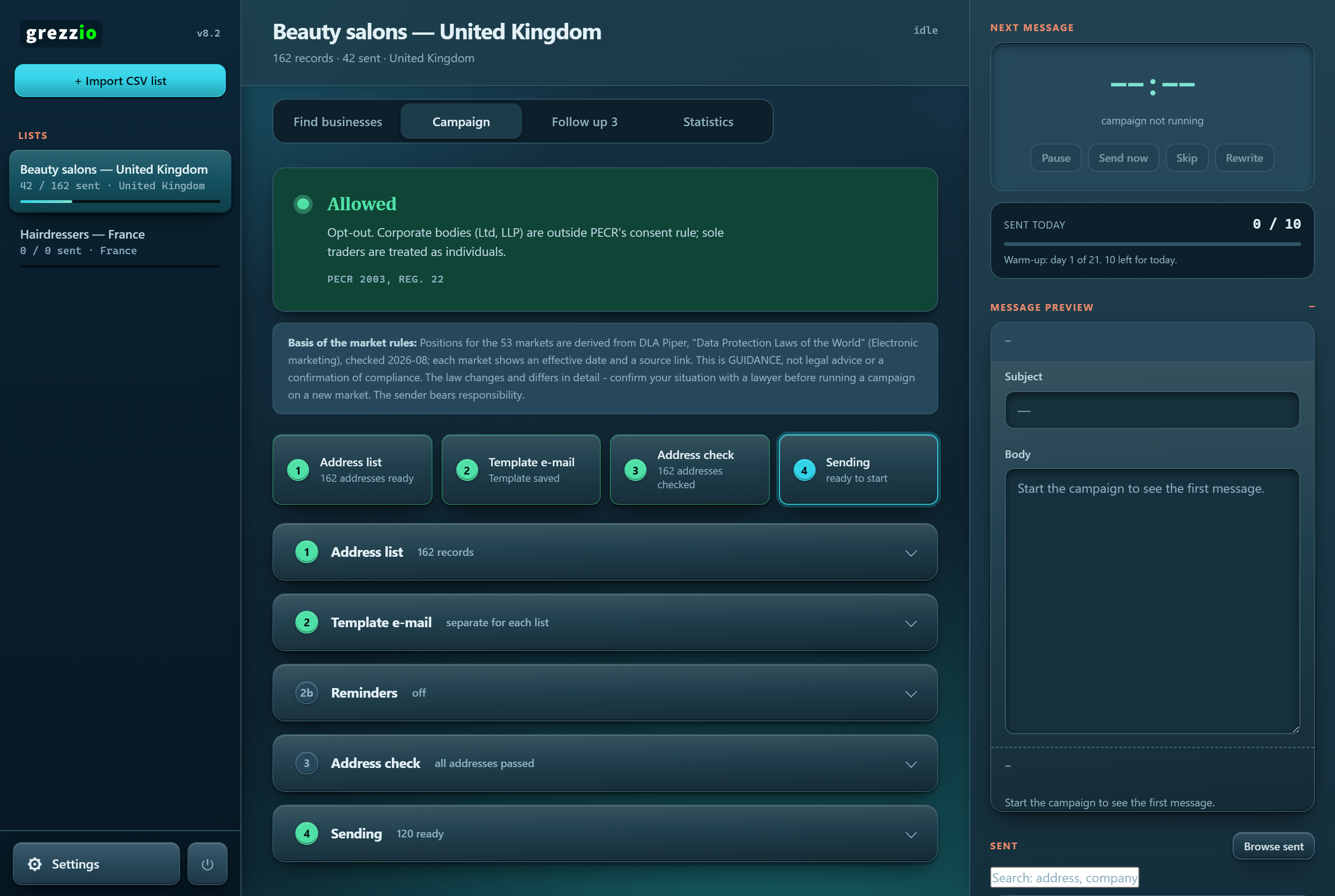Collapse the Message Preview panel
This screenshot has width=1335, height=896.
point(1312,307)
